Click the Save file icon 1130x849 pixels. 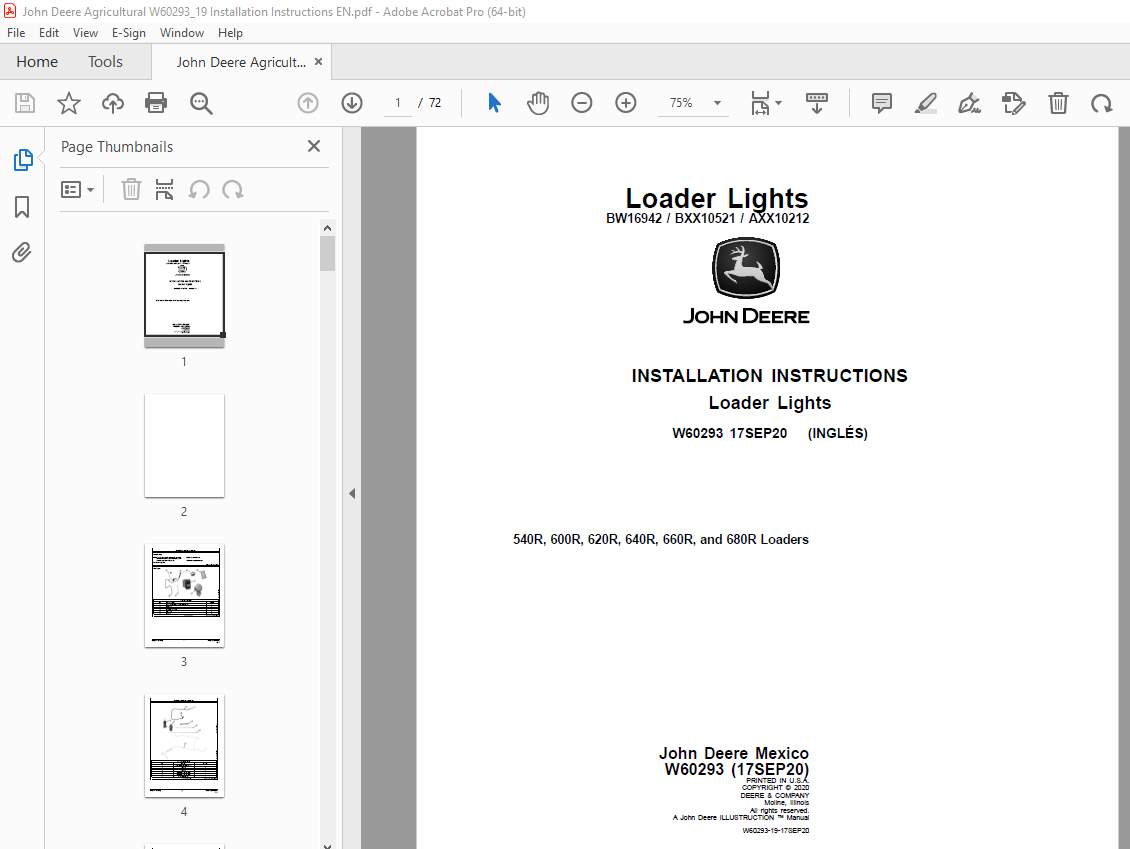(25, 103)
